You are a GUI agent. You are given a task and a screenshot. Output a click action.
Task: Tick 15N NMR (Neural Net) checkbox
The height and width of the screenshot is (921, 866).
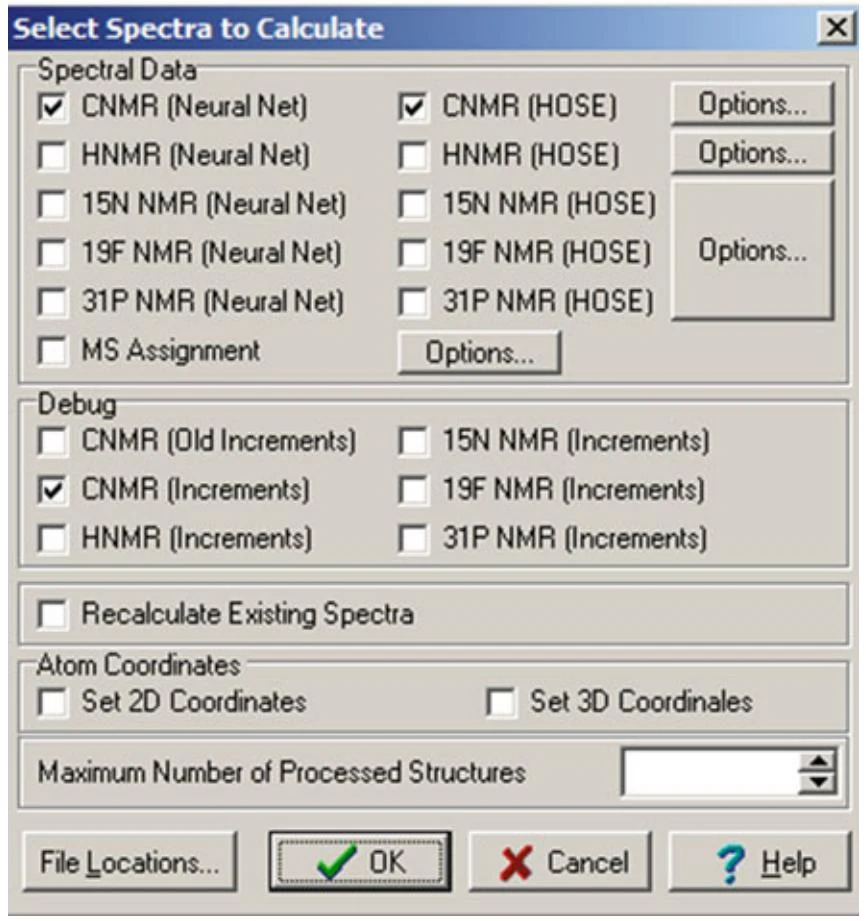53,204
